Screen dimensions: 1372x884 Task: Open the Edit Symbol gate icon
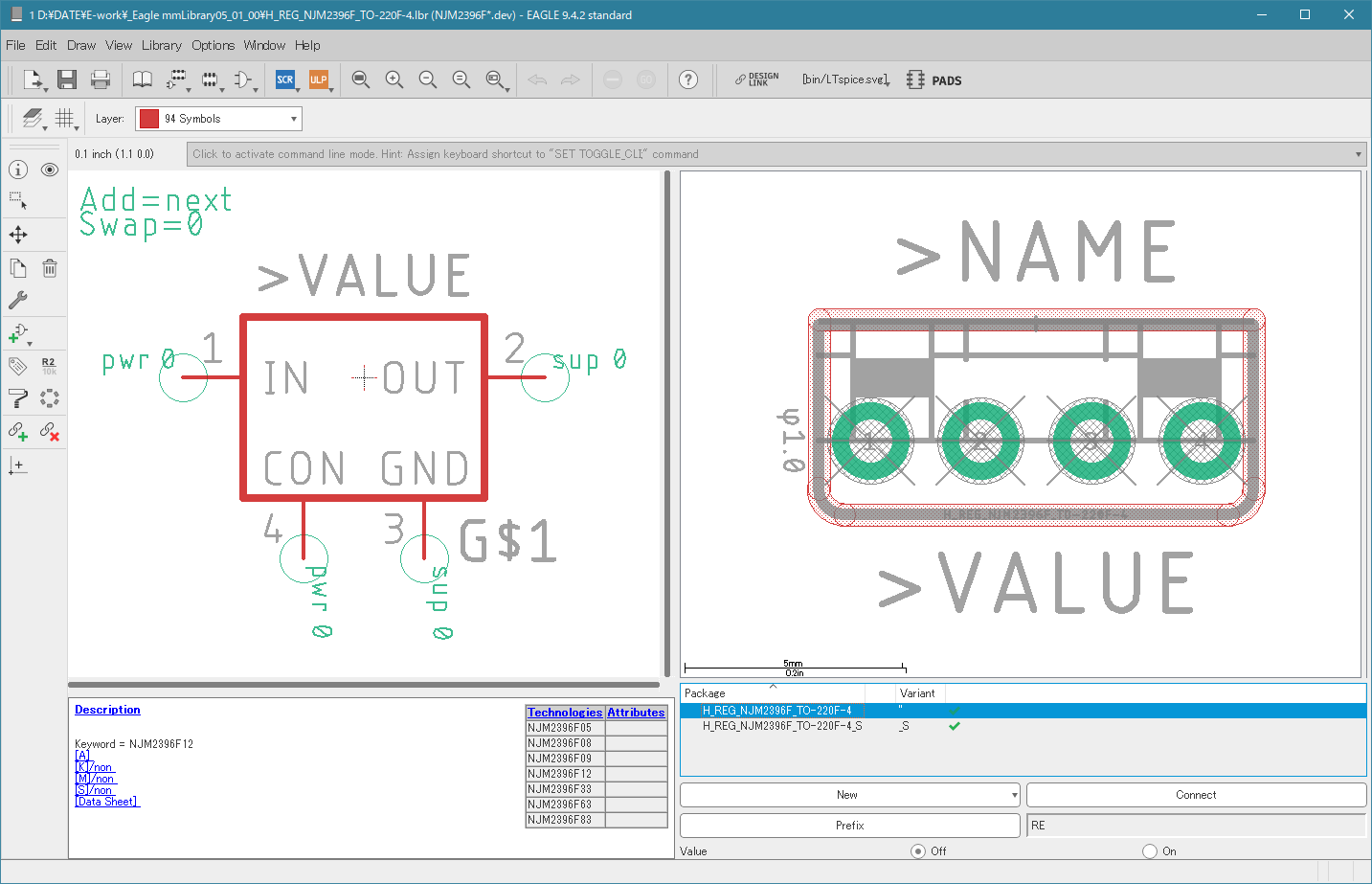[x=244, y=79]
